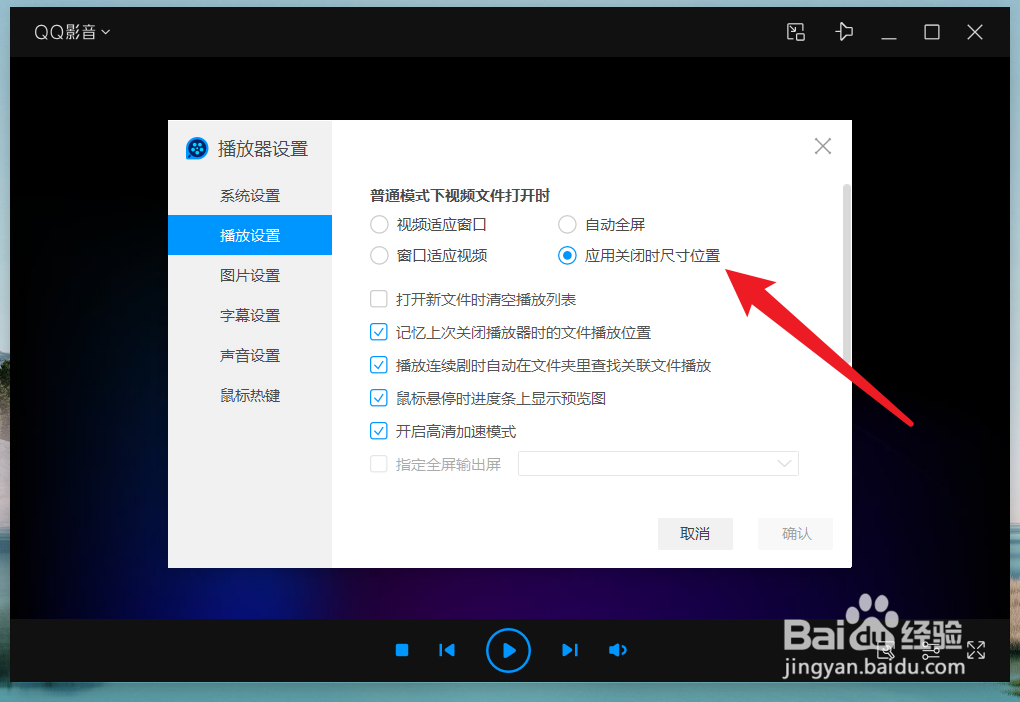
Task: Show the 鼠标热键 section
Action: pyautogui.click(x=250, y=396)
